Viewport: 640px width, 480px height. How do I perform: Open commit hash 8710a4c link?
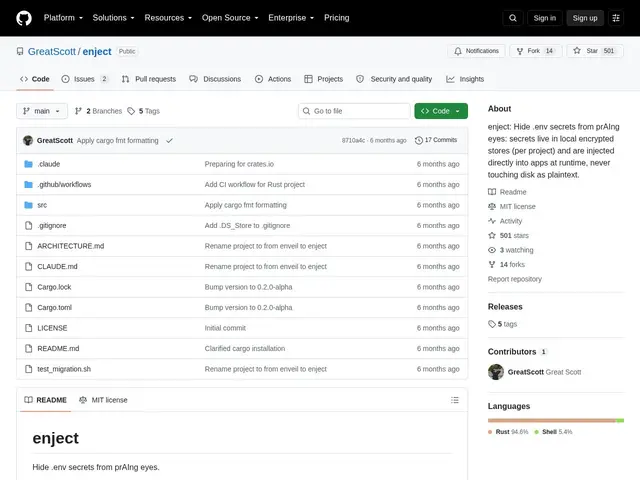353,140
